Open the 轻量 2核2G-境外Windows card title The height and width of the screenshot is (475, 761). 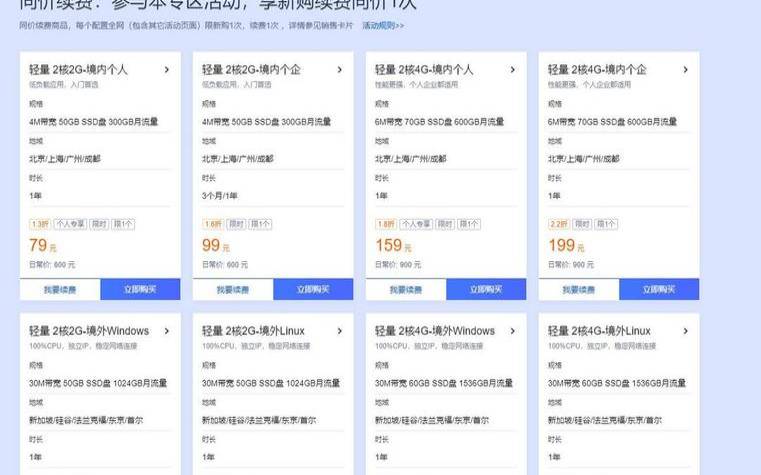tap(89, 331)
